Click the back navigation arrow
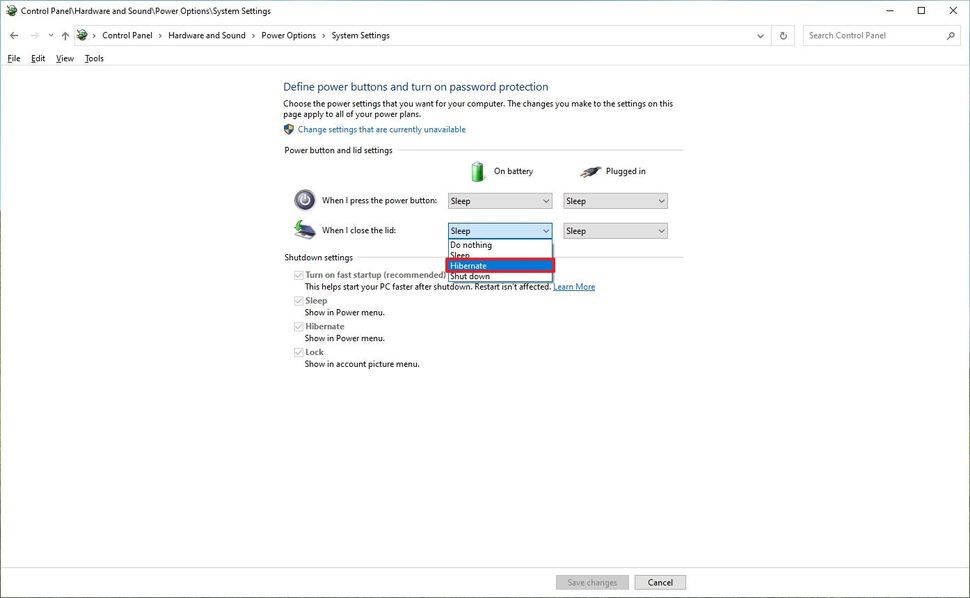The height and width of the screenshot is (598, 970). (x=14, y=35)
